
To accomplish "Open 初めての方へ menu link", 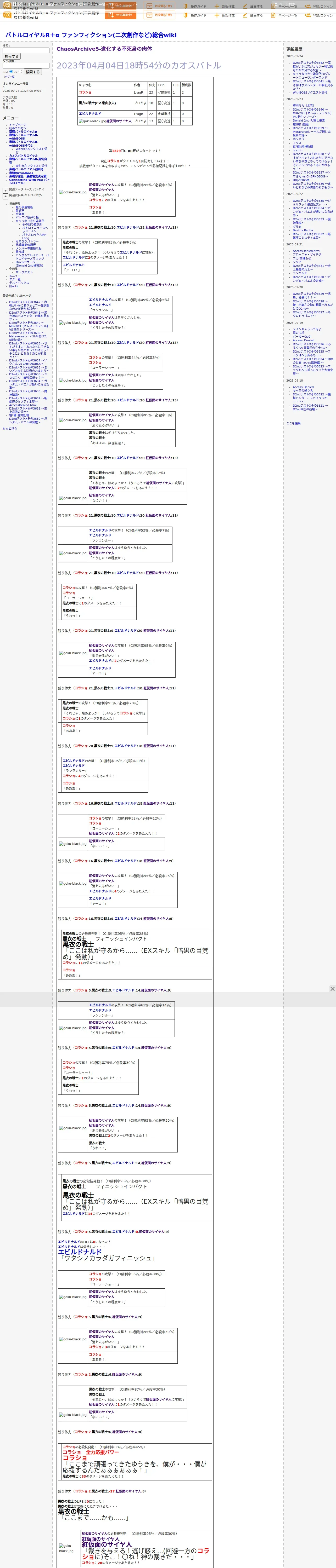I will 18,128.
